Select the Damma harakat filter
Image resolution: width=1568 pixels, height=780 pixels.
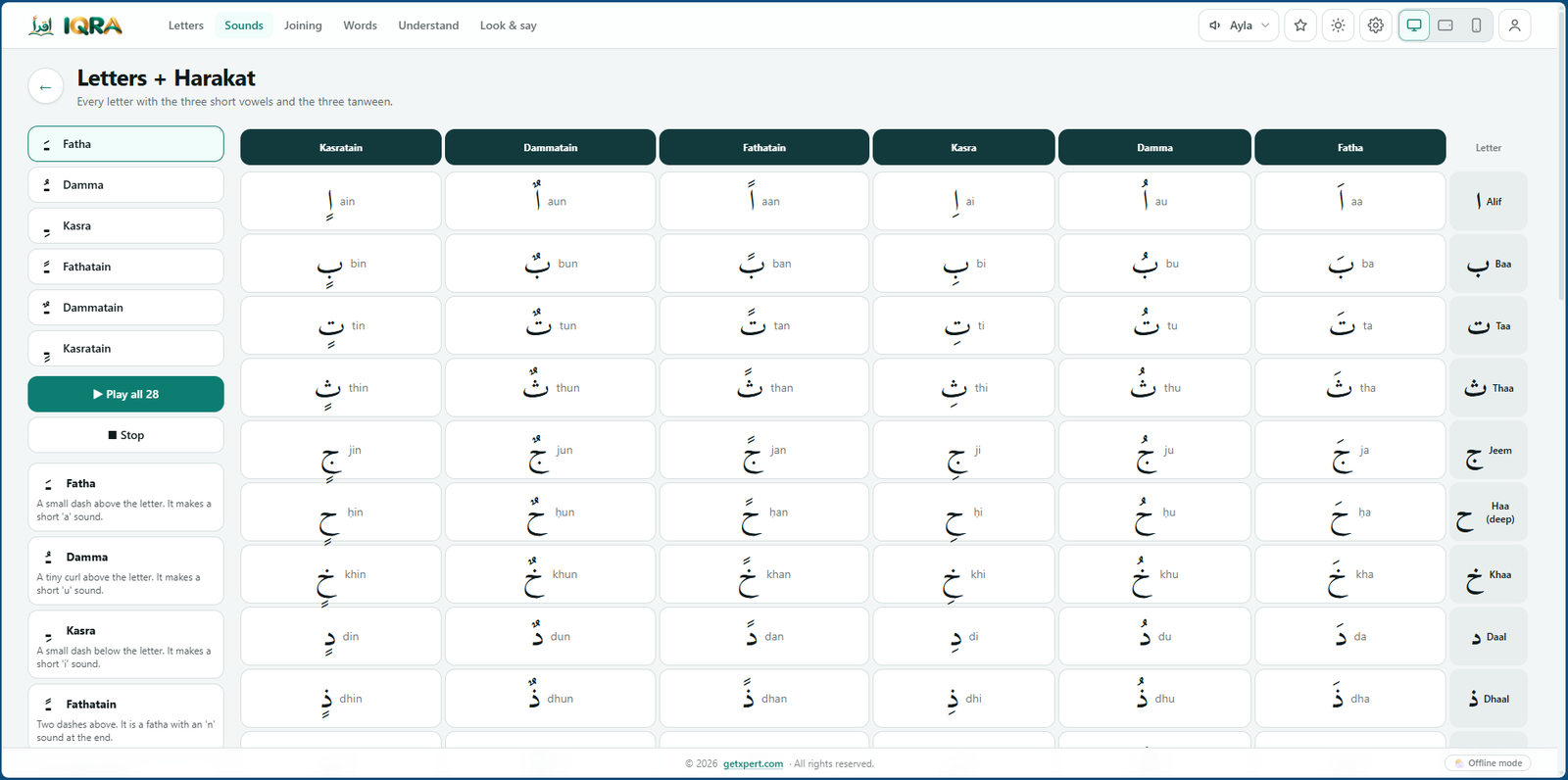(x=125, y=185)
